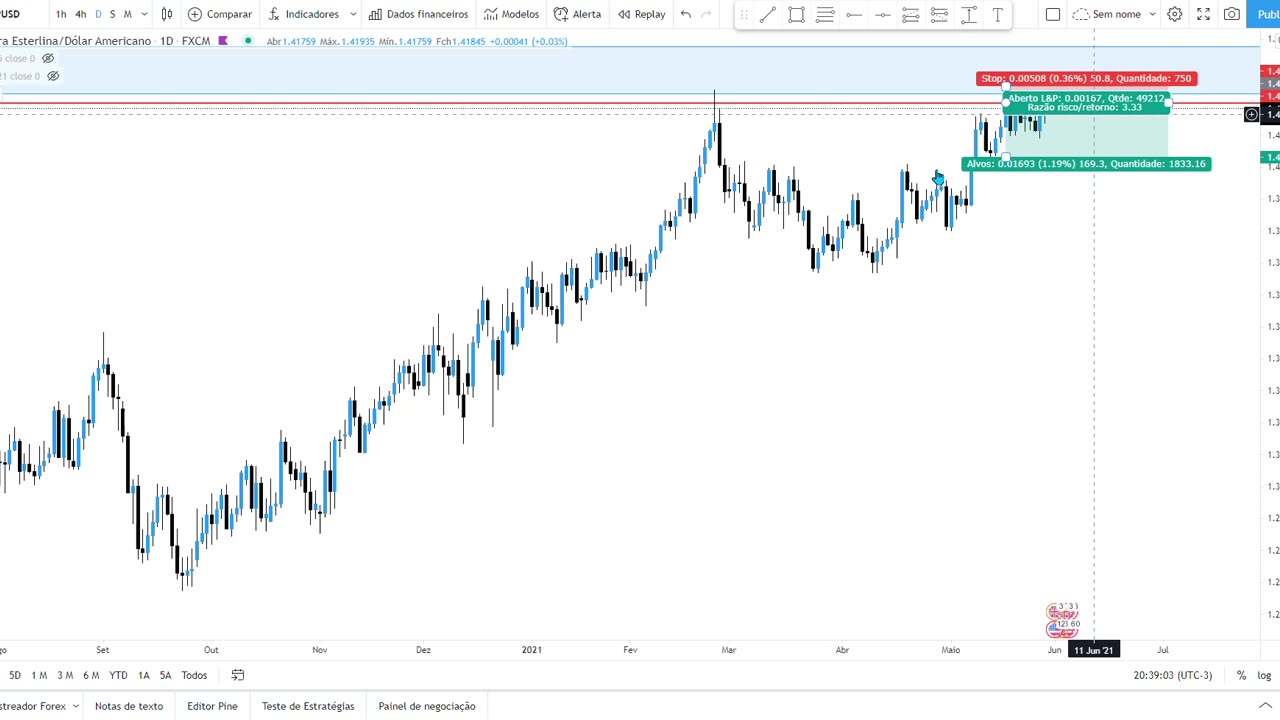The width and height of the screenshot is (1280, 720).
Task: Redo the chart action
Action: click(x=706, y=14)
